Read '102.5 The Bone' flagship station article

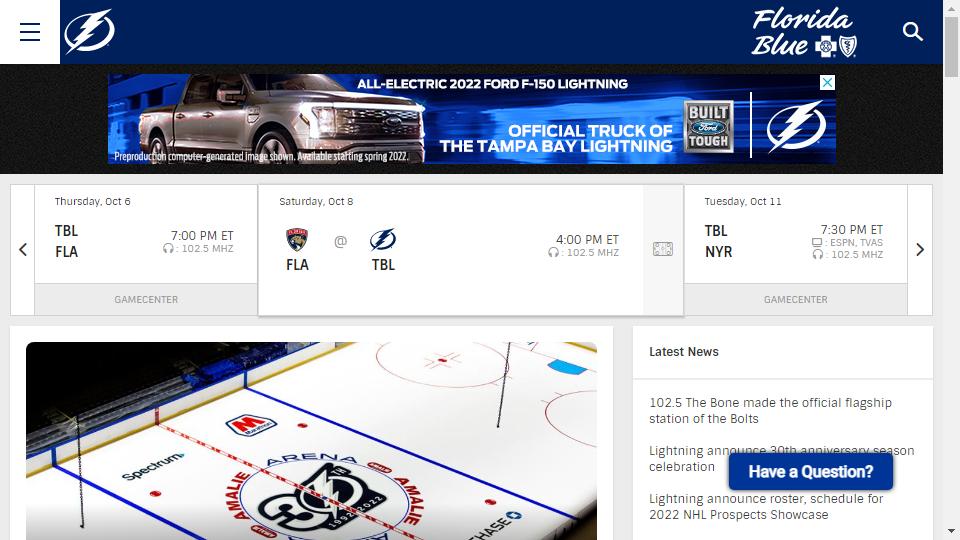point(770,410)
